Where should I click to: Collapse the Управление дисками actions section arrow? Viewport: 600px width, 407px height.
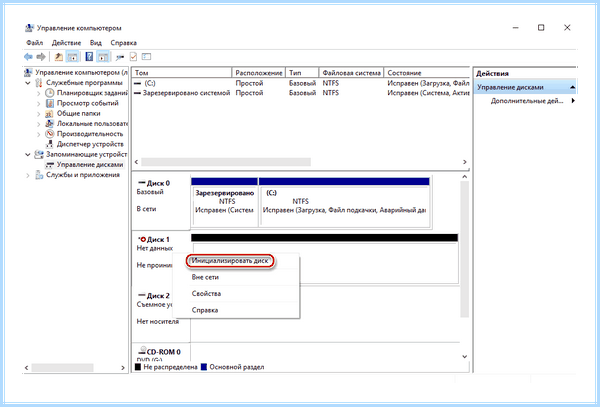pyautogui.click(x=572, y=87)
